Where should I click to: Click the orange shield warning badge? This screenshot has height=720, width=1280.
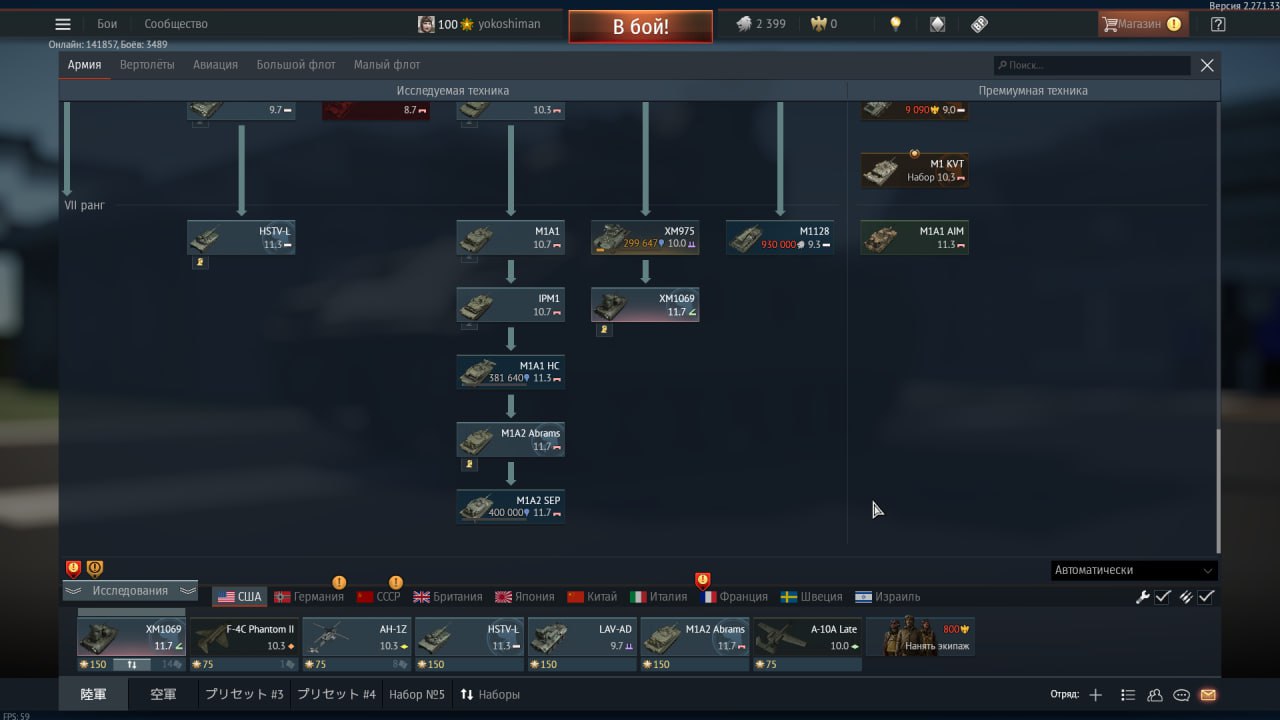(95, 569)
